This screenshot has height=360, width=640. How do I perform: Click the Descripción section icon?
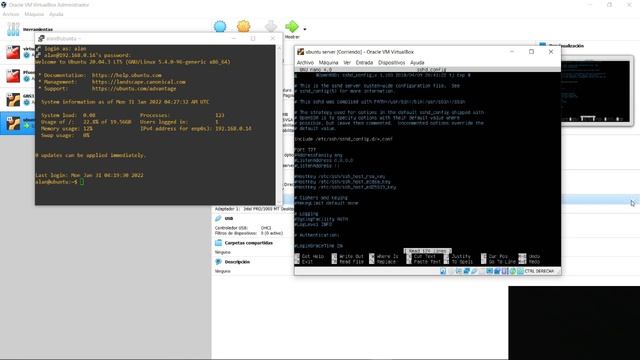pos(218,262)
